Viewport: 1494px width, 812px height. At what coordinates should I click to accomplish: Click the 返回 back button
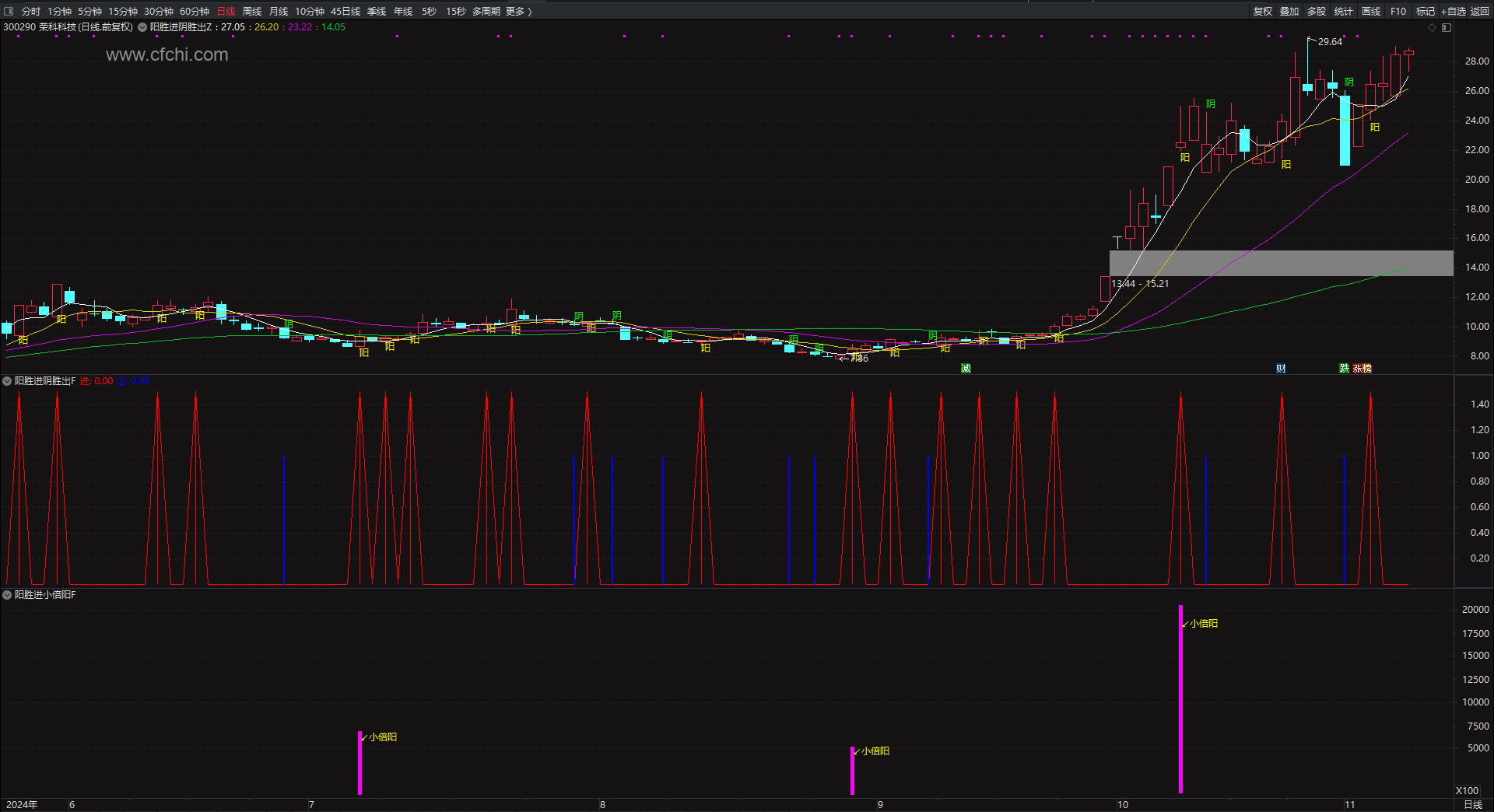point(1480,11)
